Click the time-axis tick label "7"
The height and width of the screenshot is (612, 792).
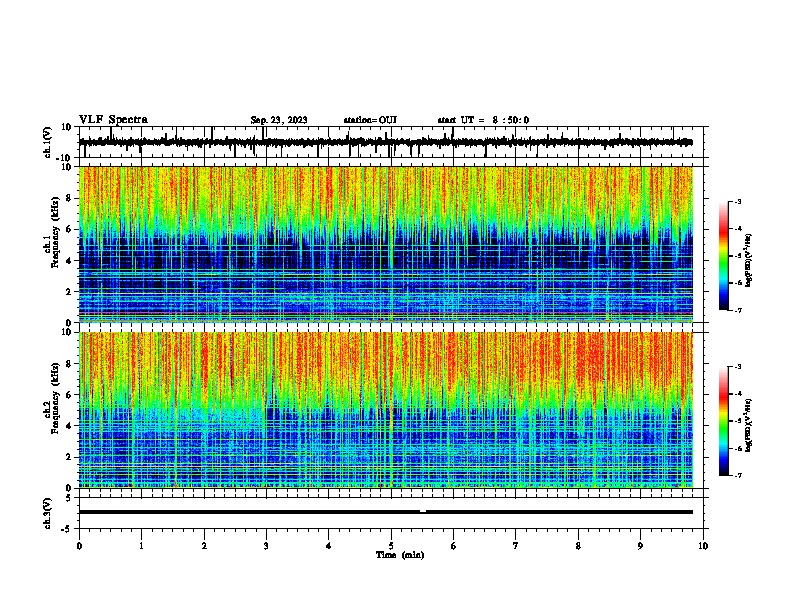point(516,546)
